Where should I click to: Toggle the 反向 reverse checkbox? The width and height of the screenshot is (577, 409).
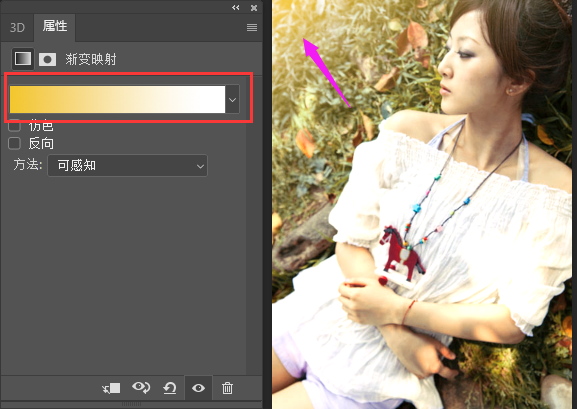coord(14,144)
